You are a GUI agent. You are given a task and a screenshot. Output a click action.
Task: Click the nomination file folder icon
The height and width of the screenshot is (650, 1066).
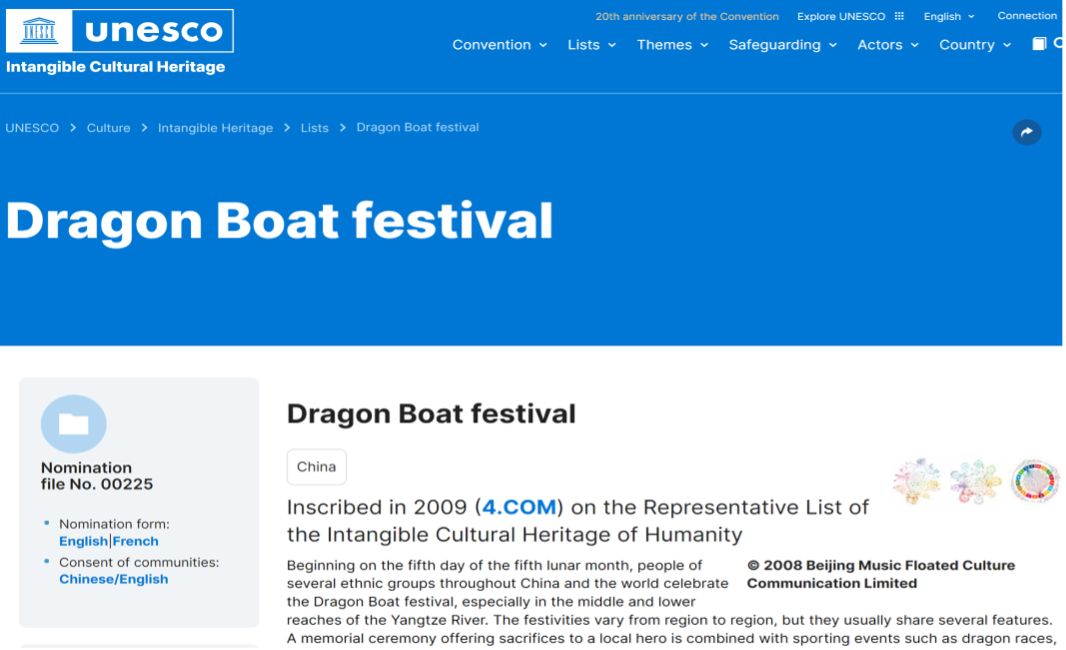click(76, 424)
